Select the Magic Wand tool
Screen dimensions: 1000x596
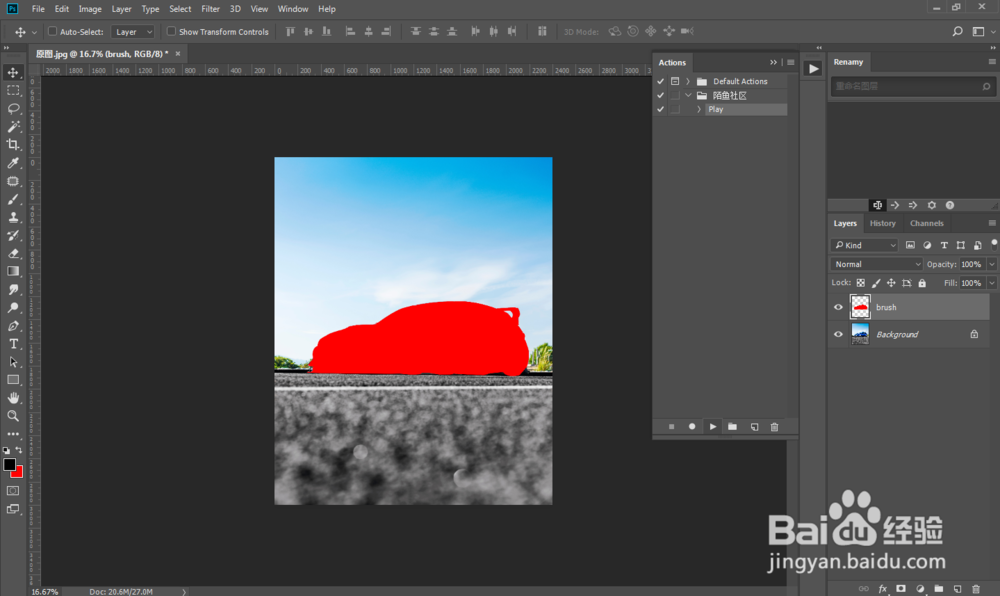pos(13,126)
